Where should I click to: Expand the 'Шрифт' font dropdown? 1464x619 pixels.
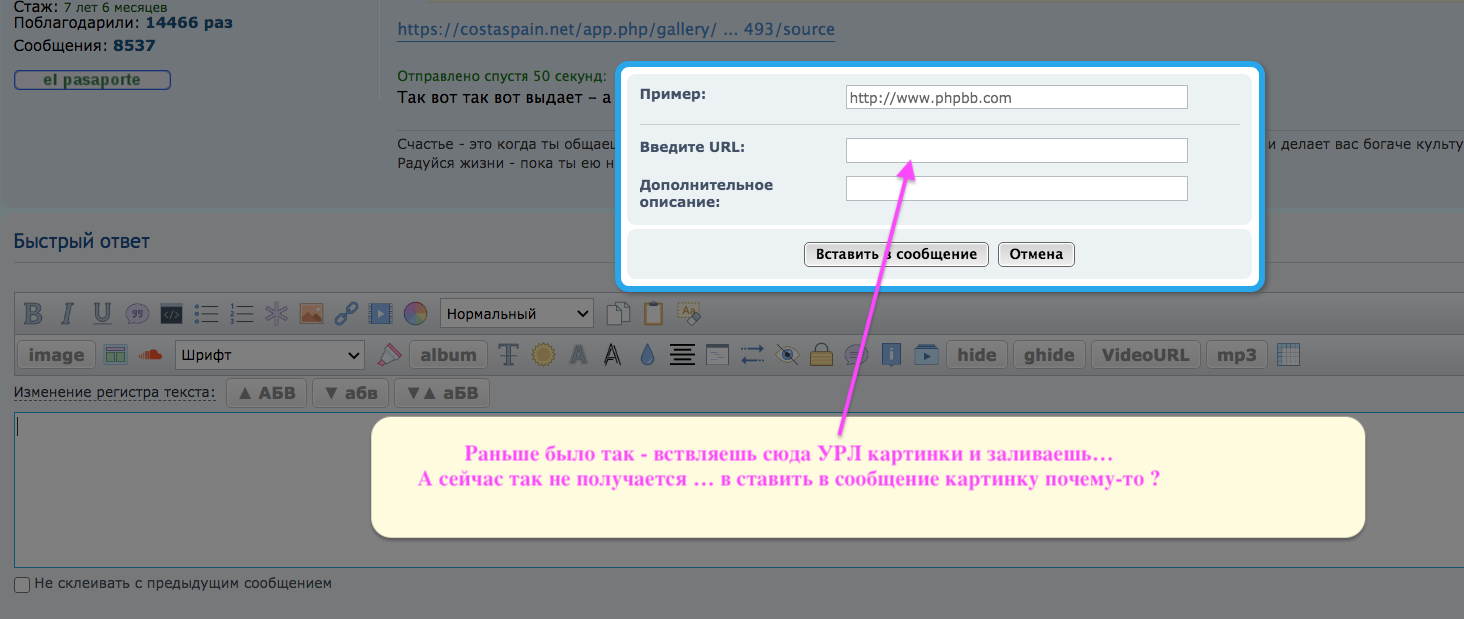pos(270,355)
